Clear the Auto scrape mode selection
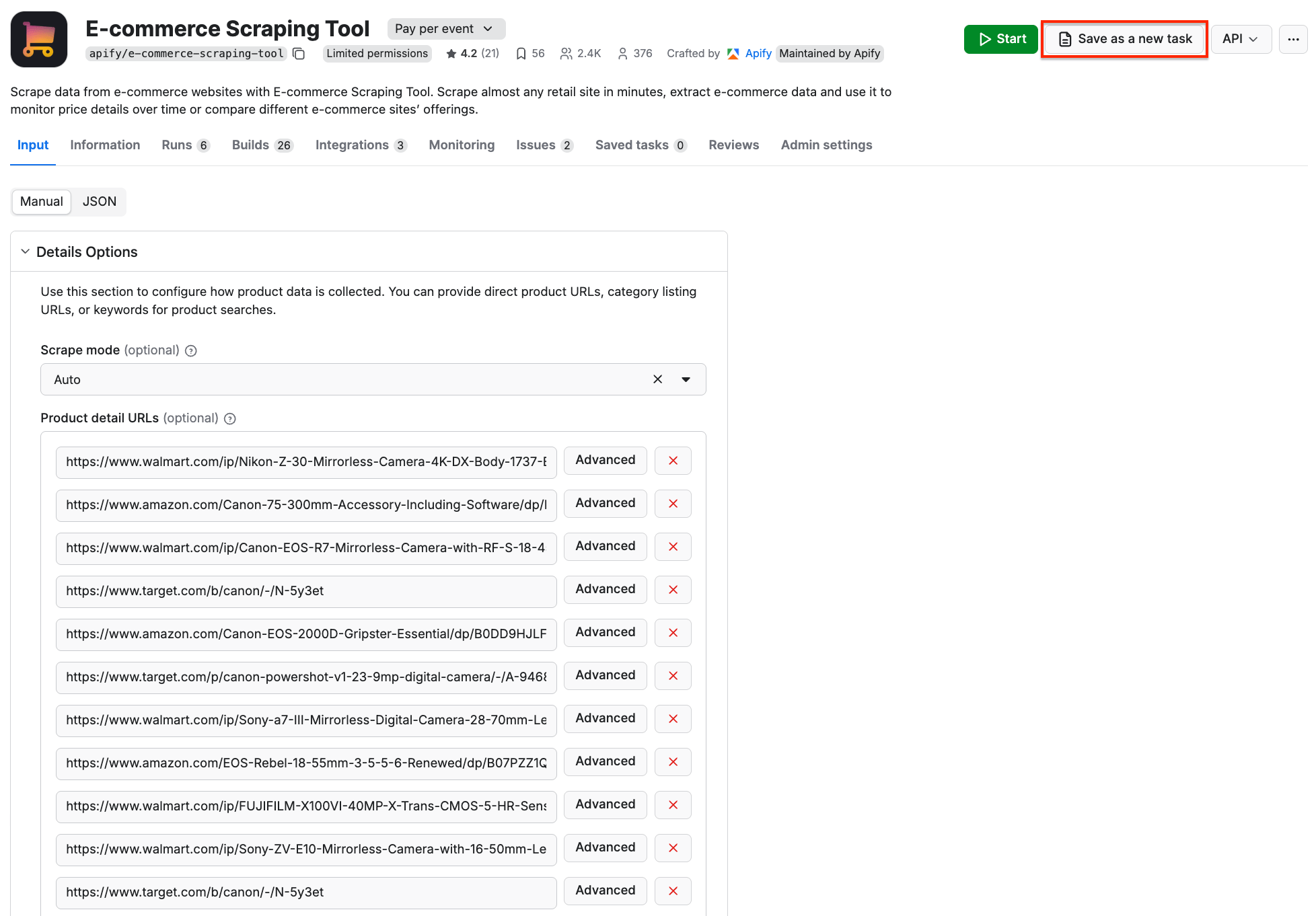Image resolution: width=1316 pixels, height=916 pixels. pos(657,379)
